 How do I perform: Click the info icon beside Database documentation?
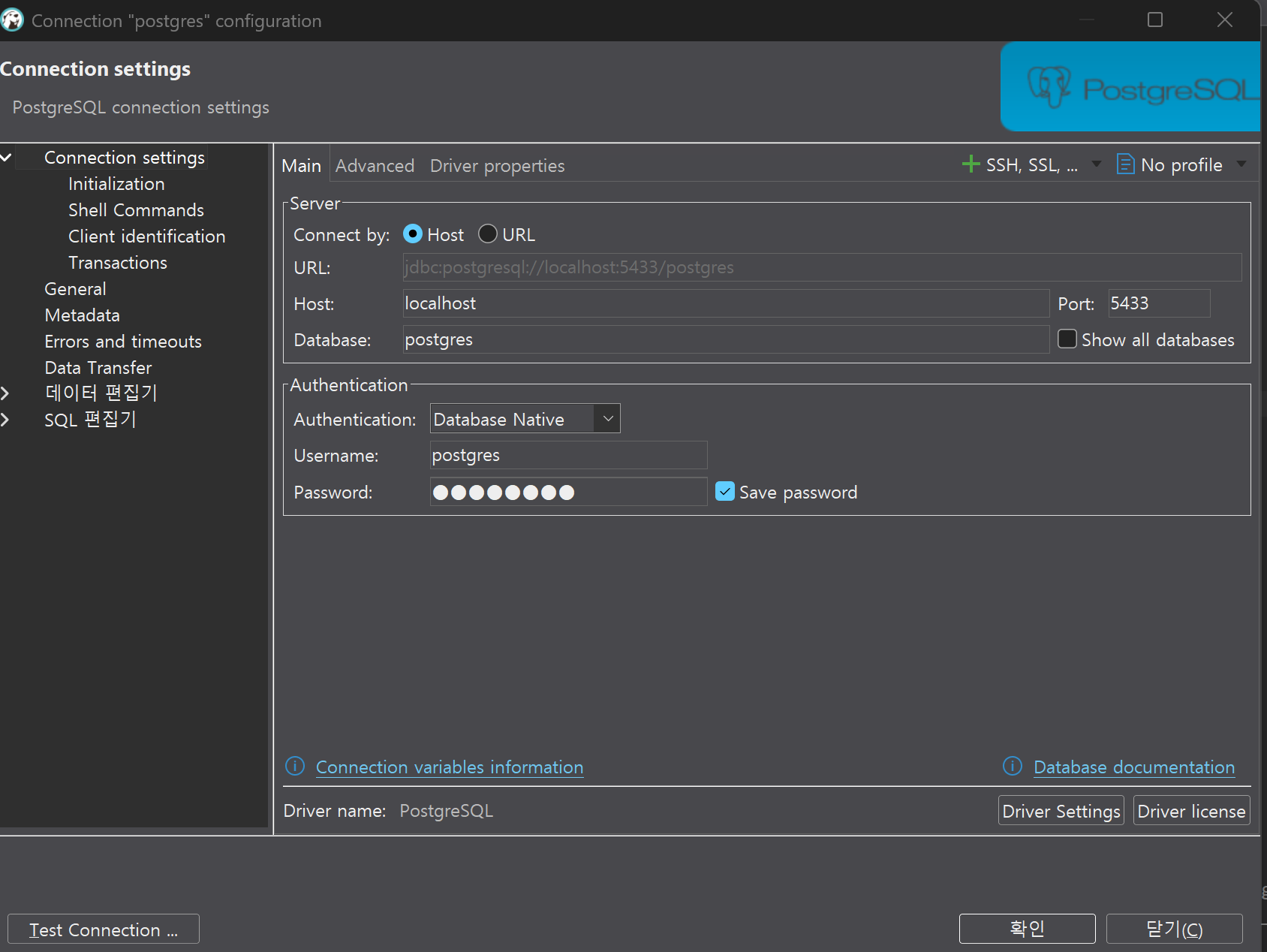(x=1013, y=766)
